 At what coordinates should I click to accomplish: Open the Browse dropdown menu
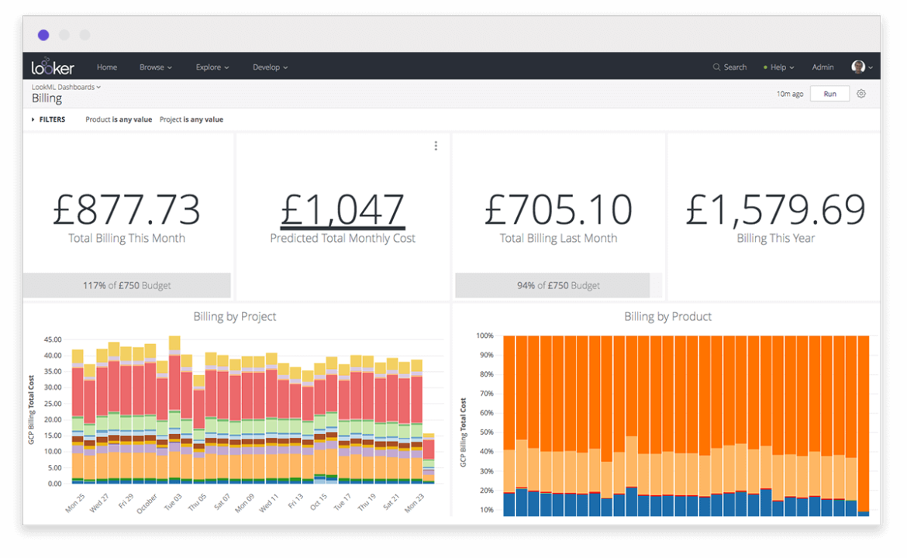click(155, 67)
